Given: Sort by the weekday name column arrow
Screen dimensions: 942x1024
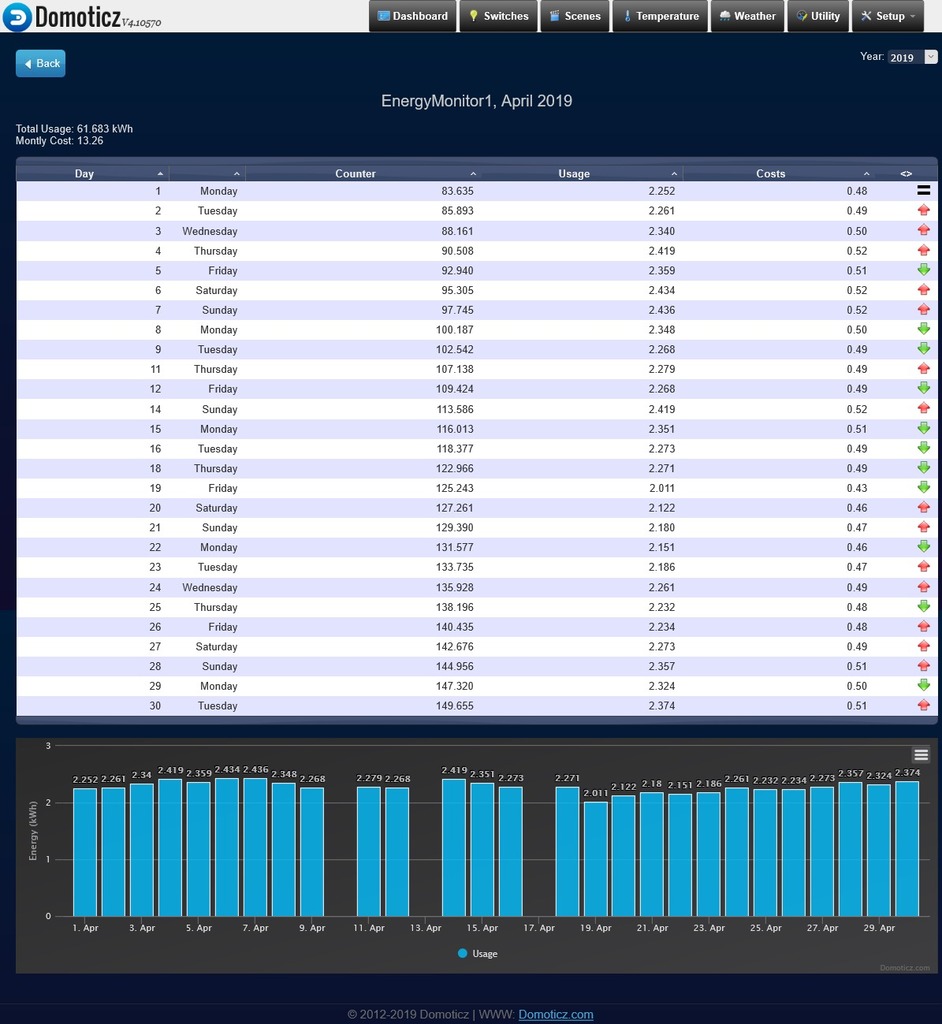Looking at the screenshot, I should click(236, 174).
